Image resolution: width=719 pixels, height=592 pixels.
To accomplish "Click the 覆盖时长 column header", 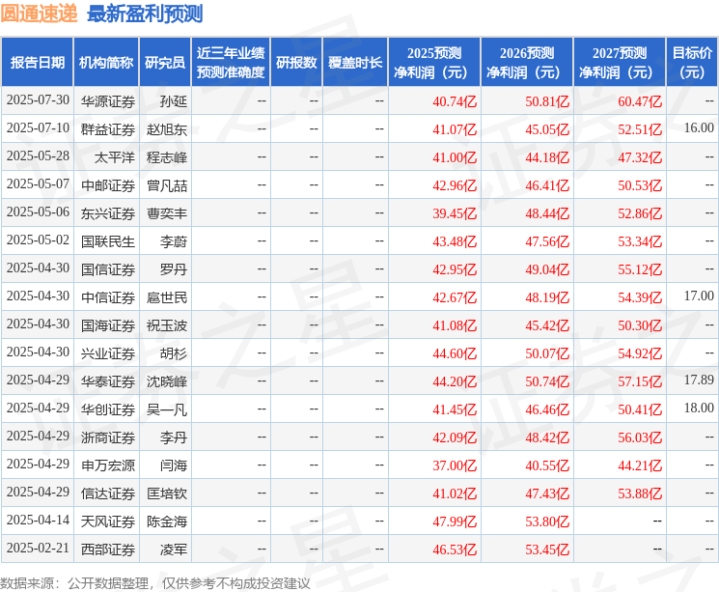I will tap(355, 62).
